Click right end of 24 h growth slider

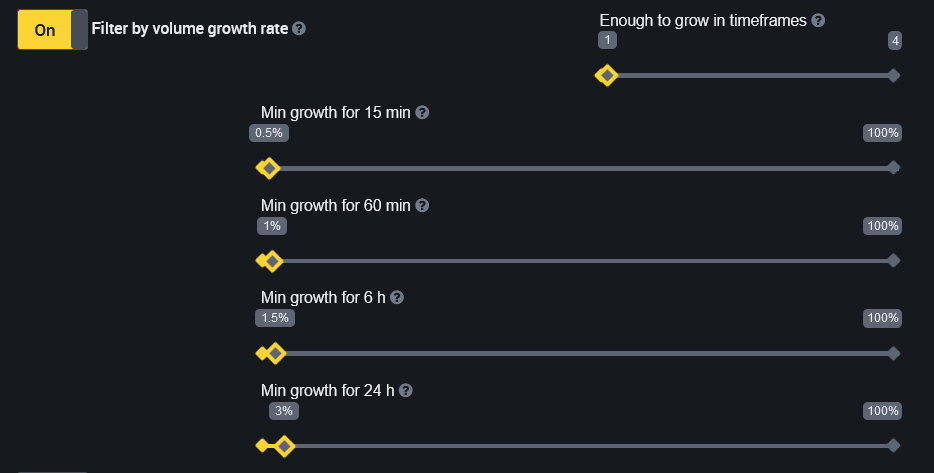(x=894, y=446)
